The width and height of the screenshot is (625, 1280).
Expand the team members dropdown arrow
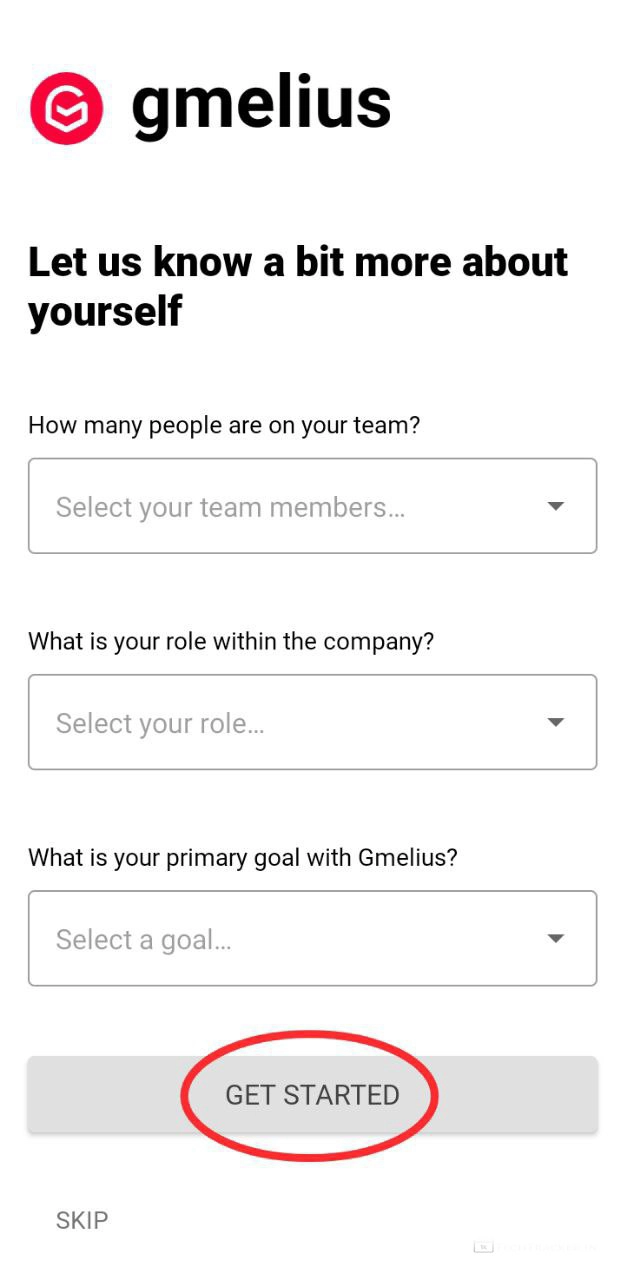[x=557, y=506]
